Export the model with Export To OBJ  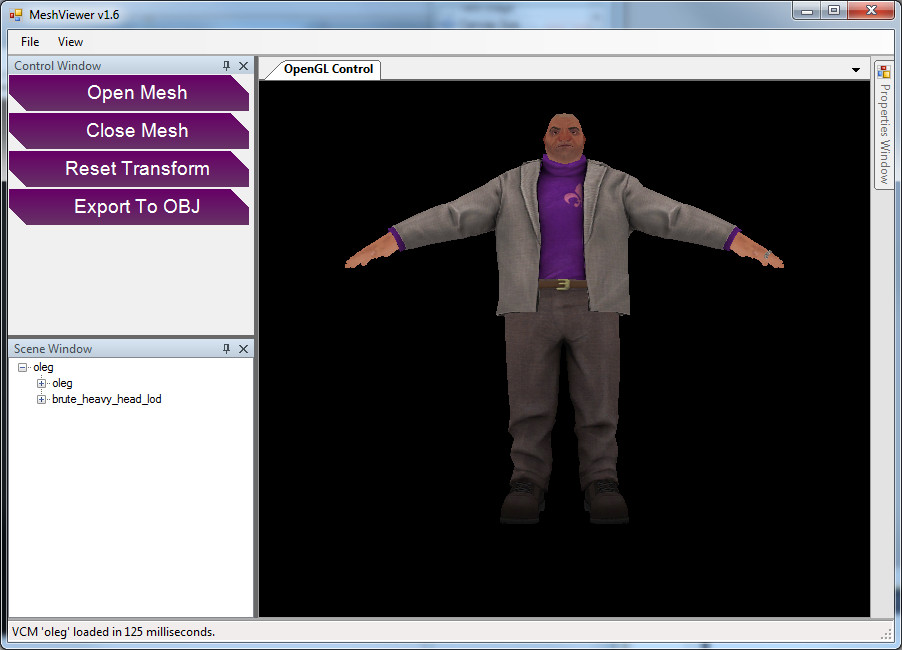click(x=129, y=207)
